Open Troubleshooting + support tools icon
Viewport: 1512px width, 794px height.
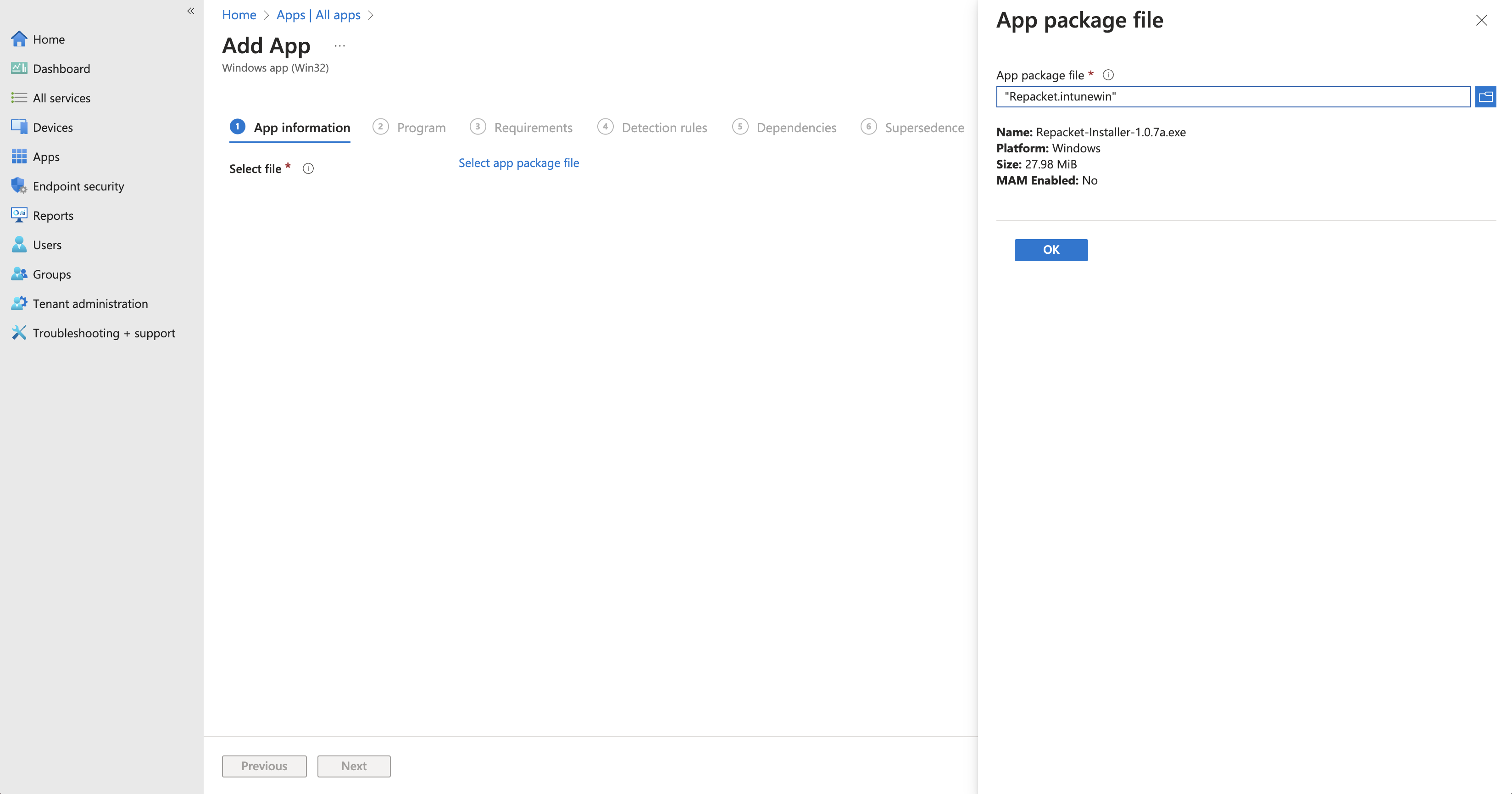point(19,332)
